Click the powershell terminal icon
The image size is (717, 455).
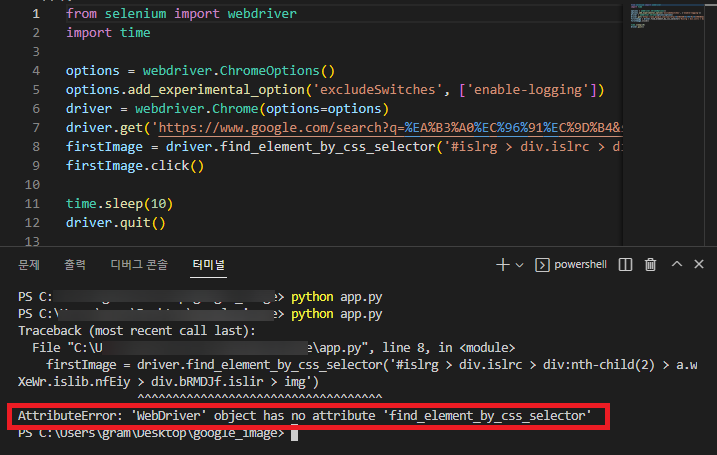pyautogui.click(x=542, y=265)
